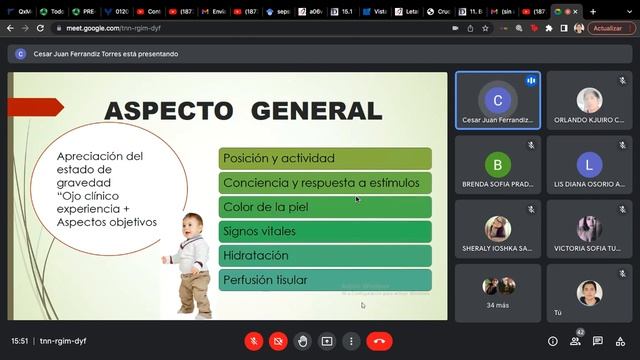Show the participants people panel
This screenshot has height=360, width=640.
tap(576, 341)
